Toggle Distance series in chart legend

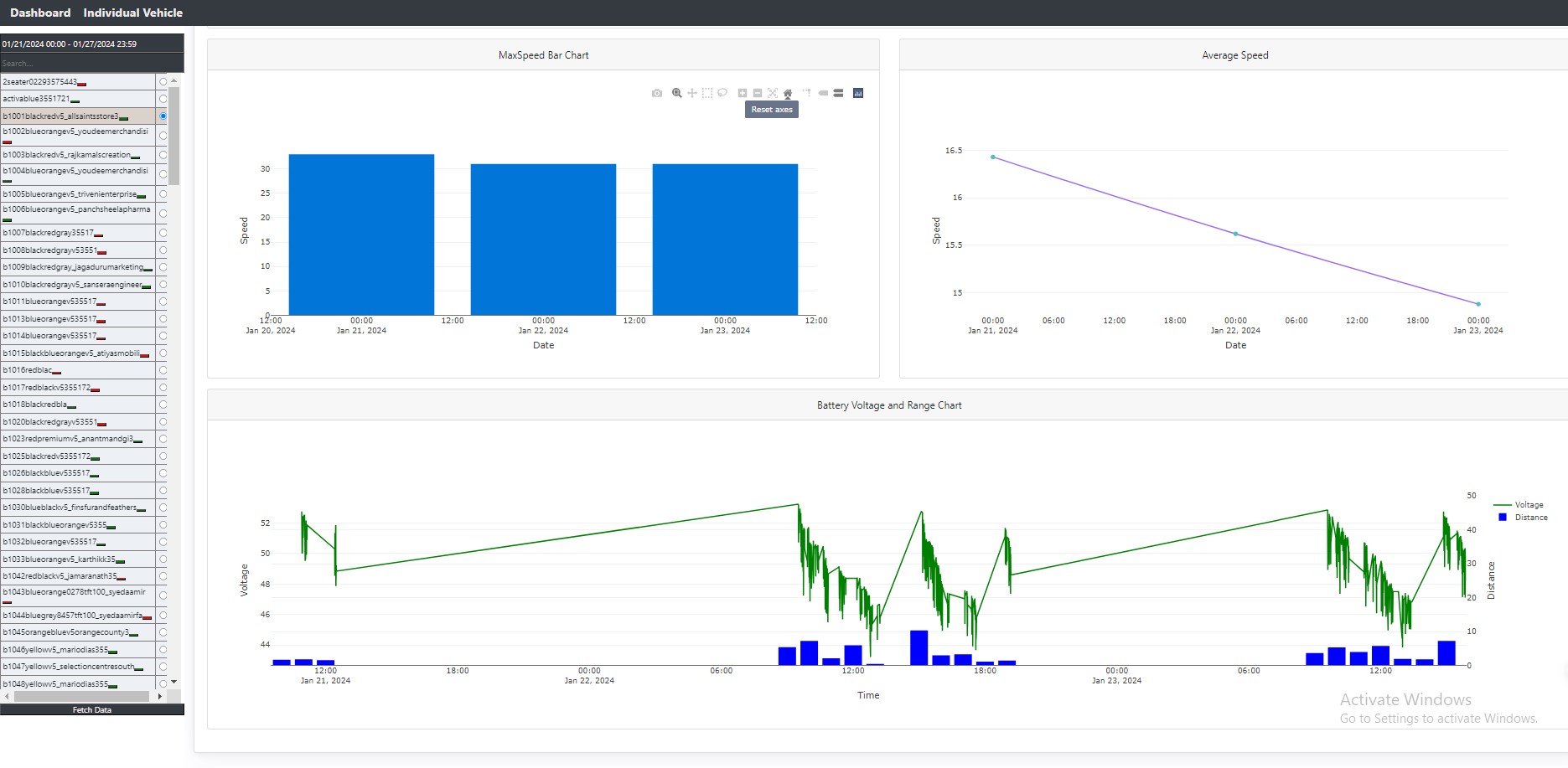tap(1523, 518)
